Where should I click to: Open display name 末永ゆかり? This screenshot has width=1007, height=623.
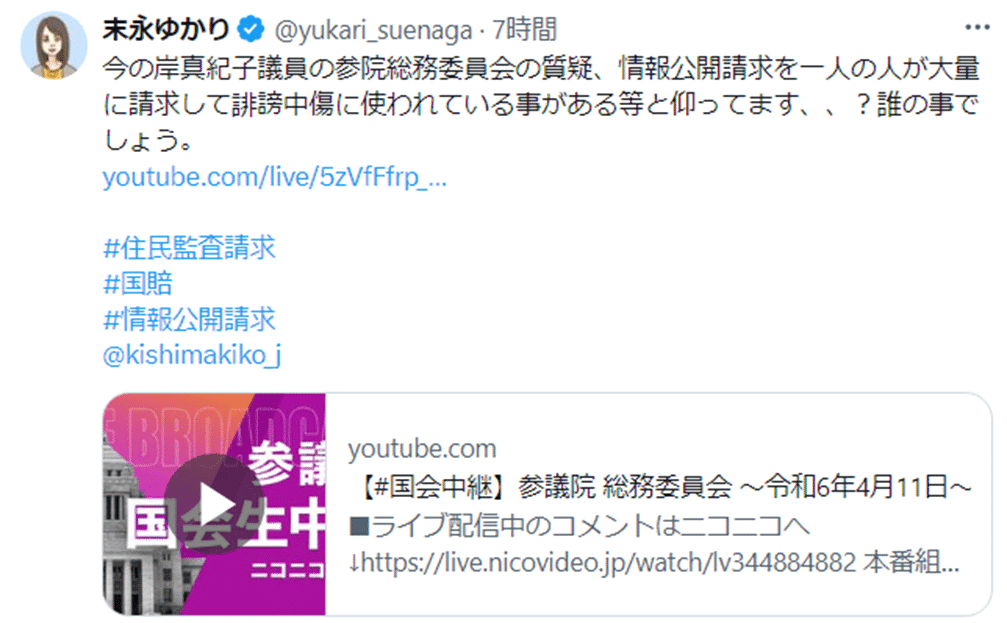coord(166,29)
